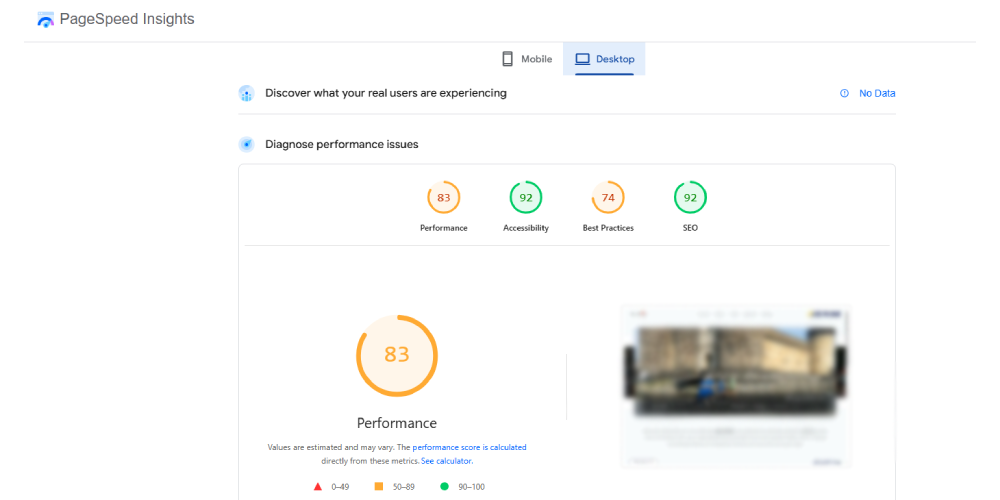
Task: Jump to Accessibility score gauge 92
Action: click(x=525, y=198)
